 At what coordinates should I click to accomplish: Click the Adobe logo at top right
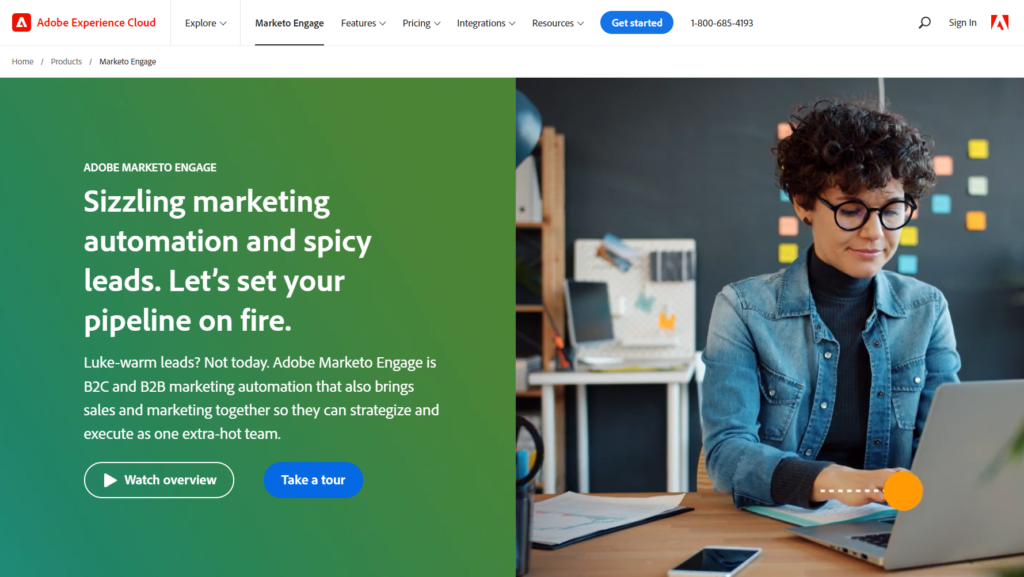[999, 23]
